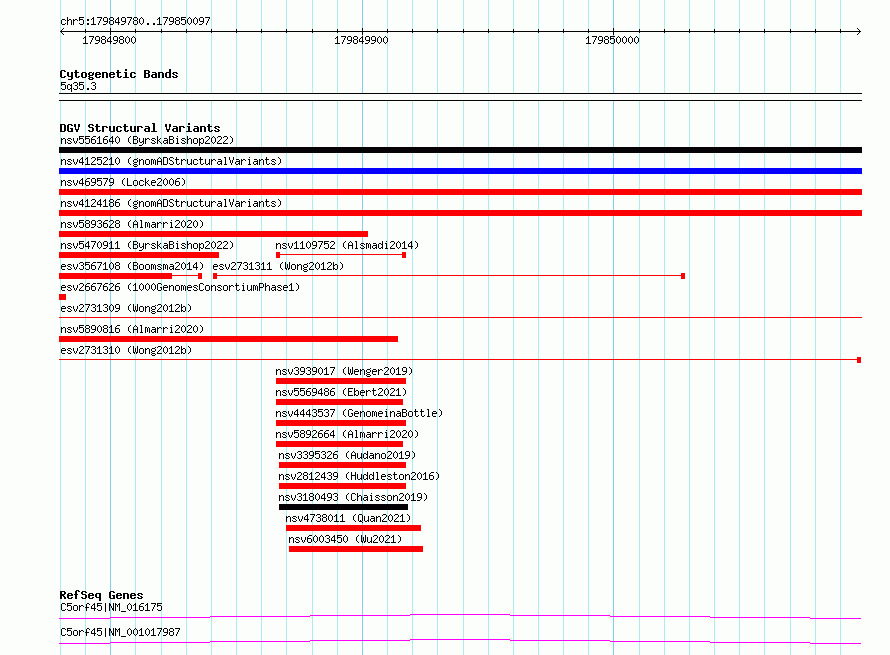890x655 pixels.
Task: Open esv2731311 (Wong2012b) label
Action: [x=278, y=266]
